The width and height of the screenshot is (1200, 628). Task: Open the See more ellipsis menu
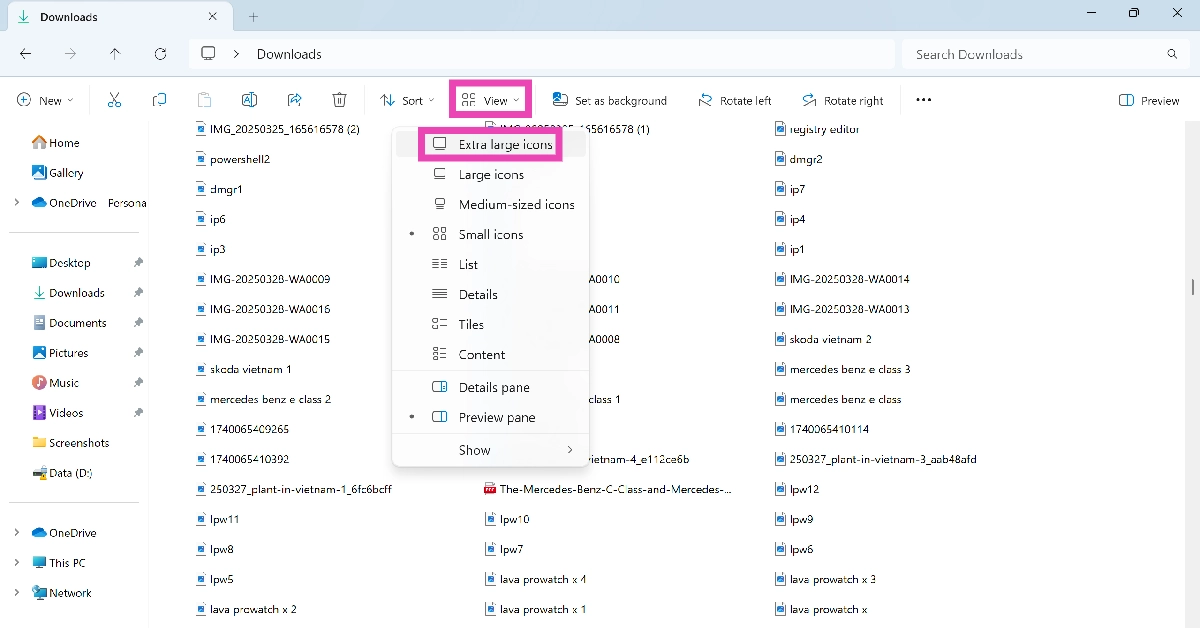923,100
